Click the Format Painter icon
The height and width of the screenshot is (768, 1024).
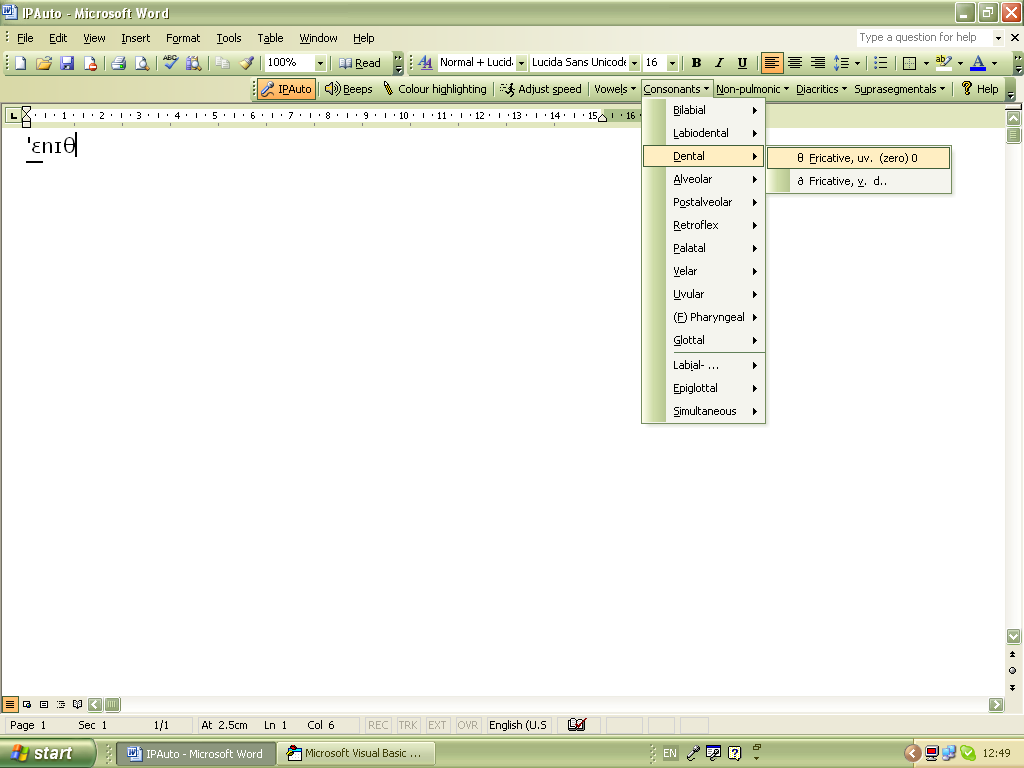click(x=246, y=63)
